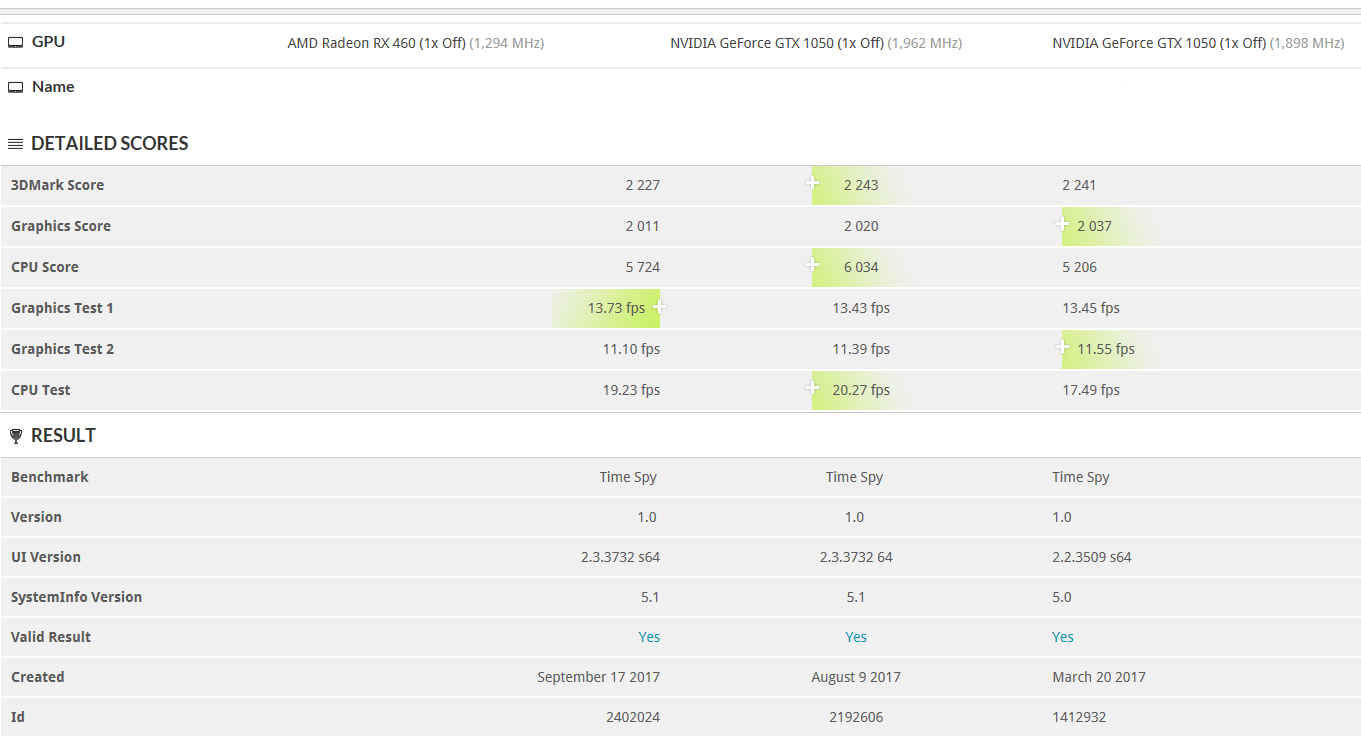Click the monitor icon beside GPU
Image resolution: width=1361 pixels, height=738 pixels.
(x=15, y=42)
